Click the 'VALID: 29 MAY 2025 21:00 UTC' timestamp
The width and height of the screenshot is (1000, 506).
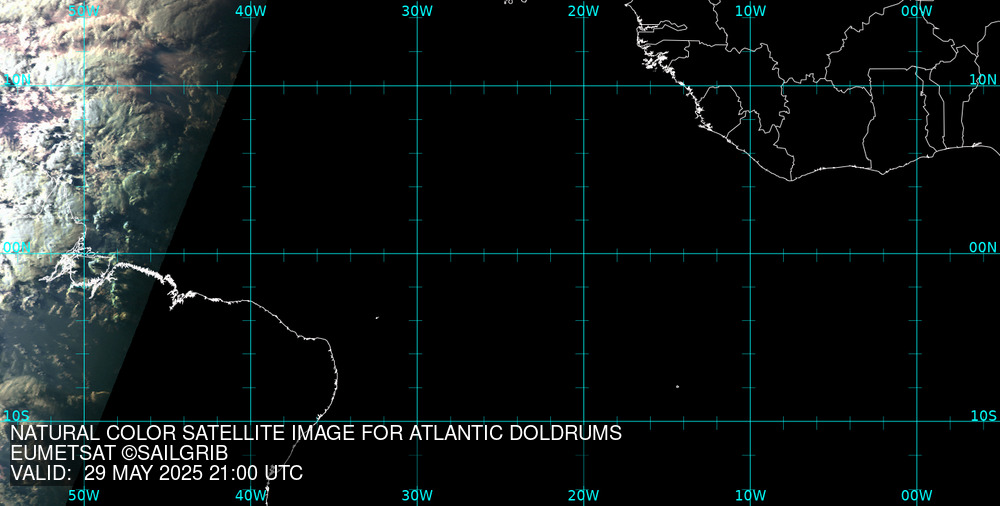pos(157,474)
